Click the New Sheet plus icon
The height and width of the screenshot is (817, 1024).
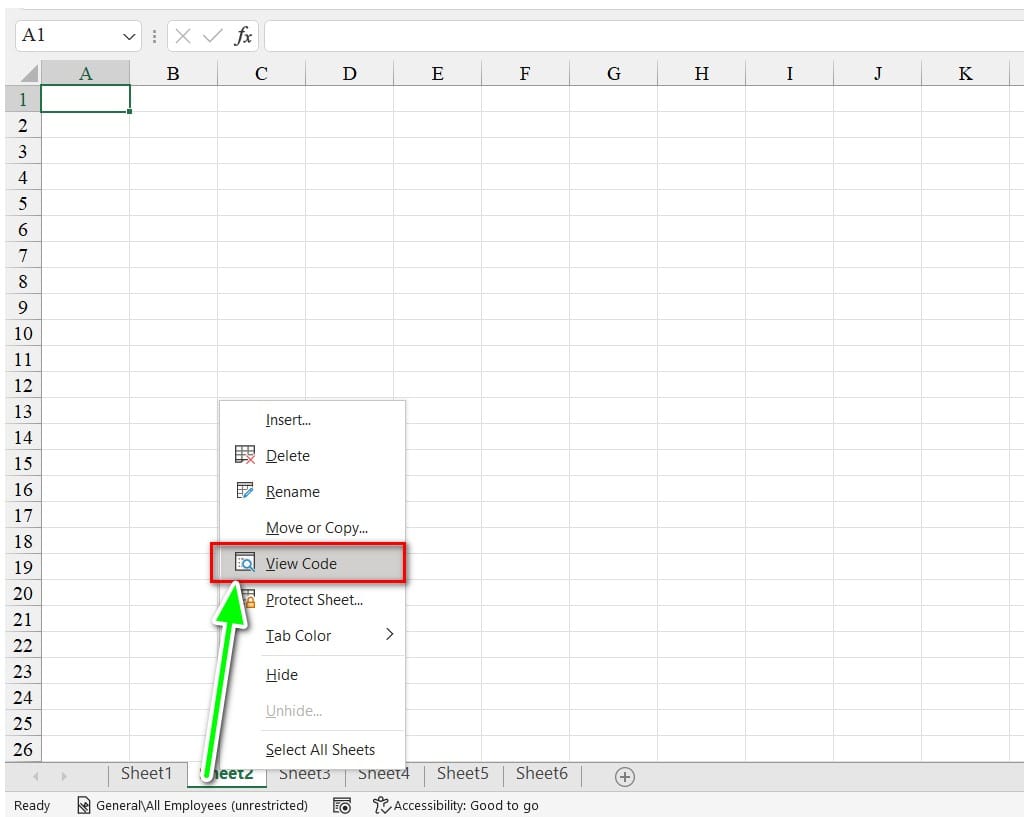625,777
